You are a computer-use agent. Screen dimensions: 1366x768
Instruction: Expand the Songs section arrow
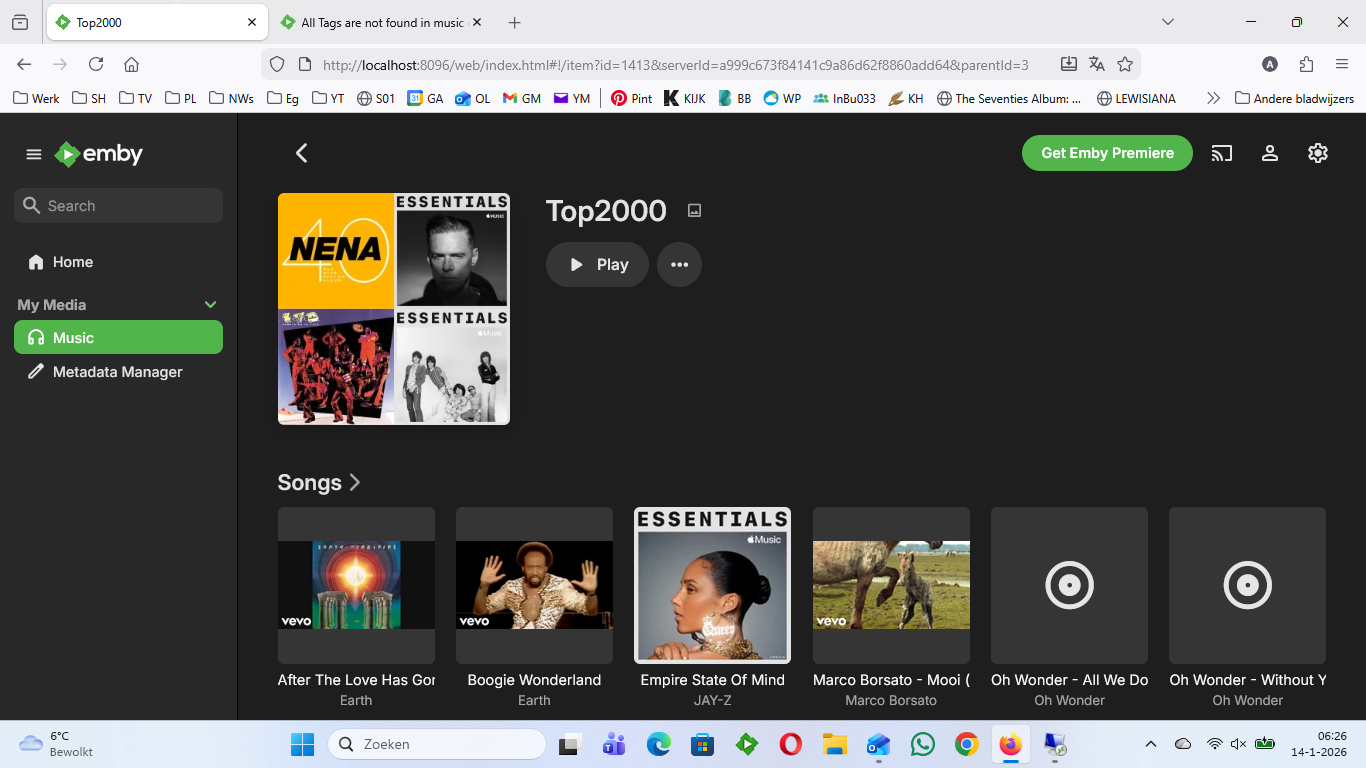(x=354, y=483)
